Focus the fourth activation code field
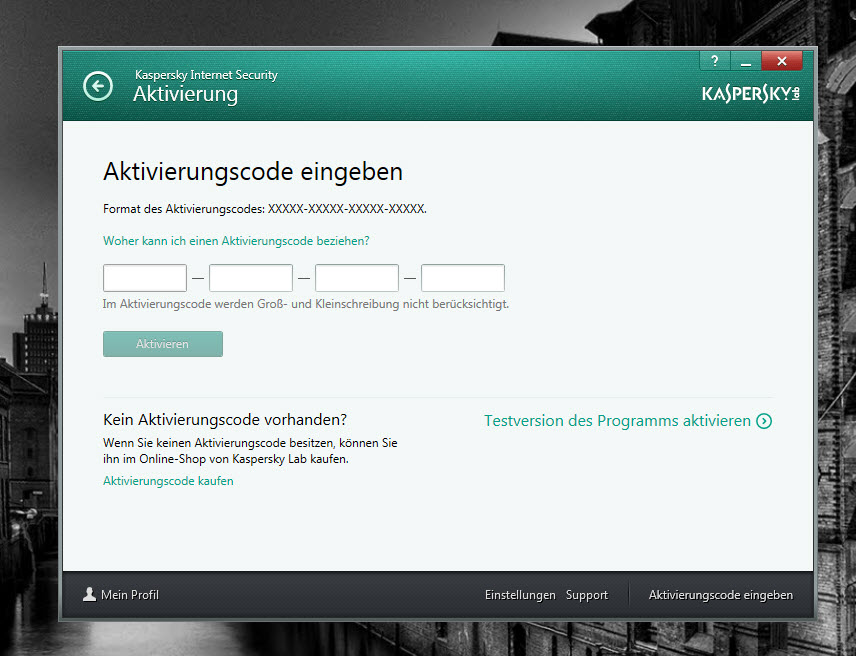The height and width of the screenshot is (656, 856). pyautogui.click(x=462, y=278)
